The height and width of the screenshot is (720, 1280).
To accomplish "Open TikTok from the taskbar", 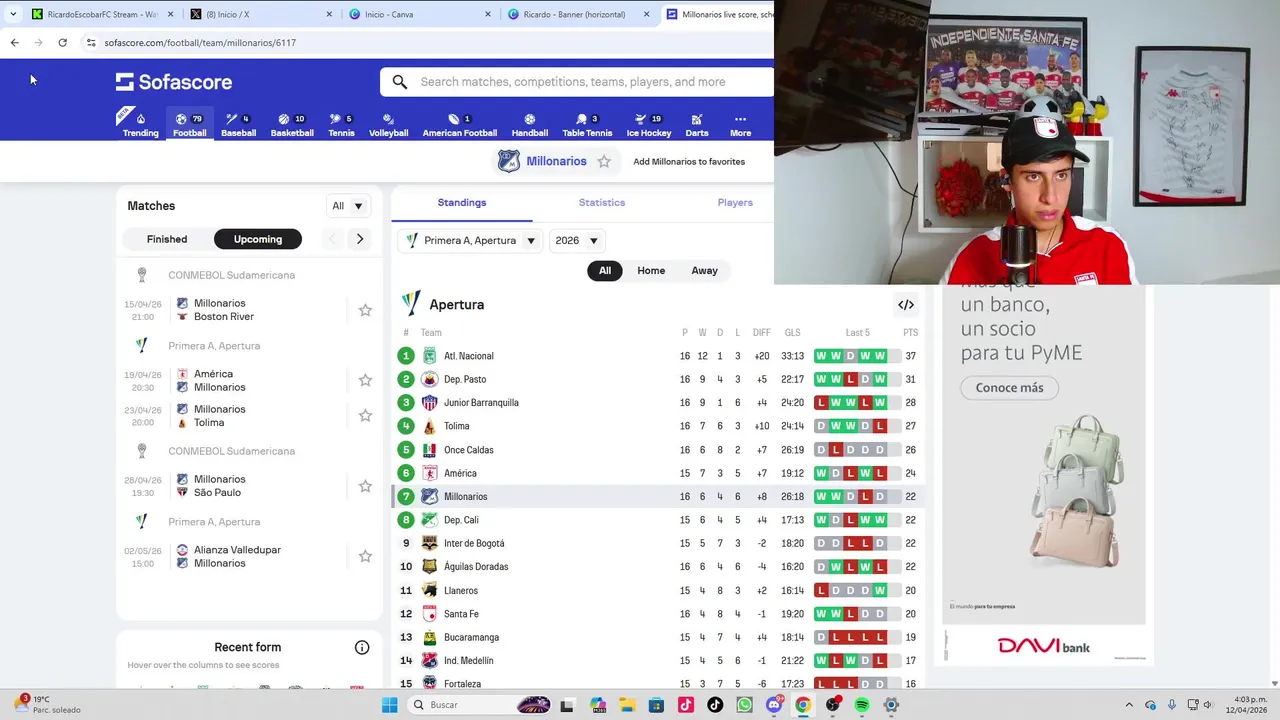I will pos(715,705).
